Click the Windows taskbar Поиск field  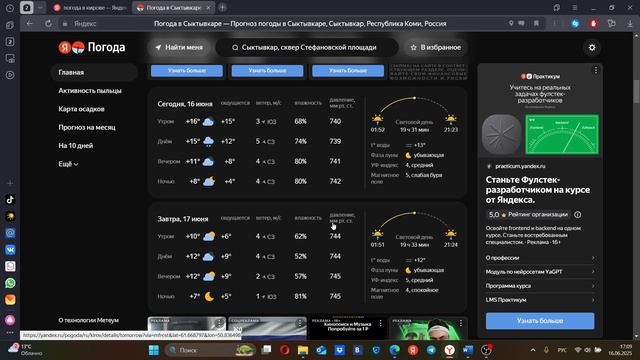pos(211,350)
